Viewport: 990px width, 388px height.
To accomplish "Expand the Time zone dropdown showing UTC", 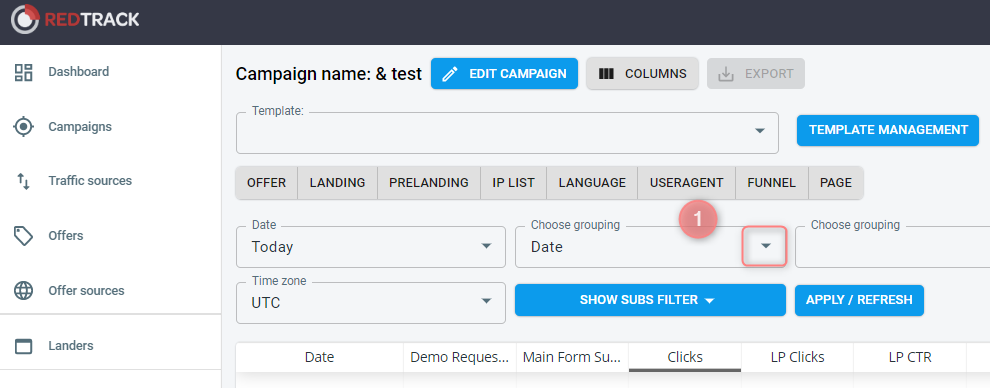I will pyautogui.click(x=371, y=303).
